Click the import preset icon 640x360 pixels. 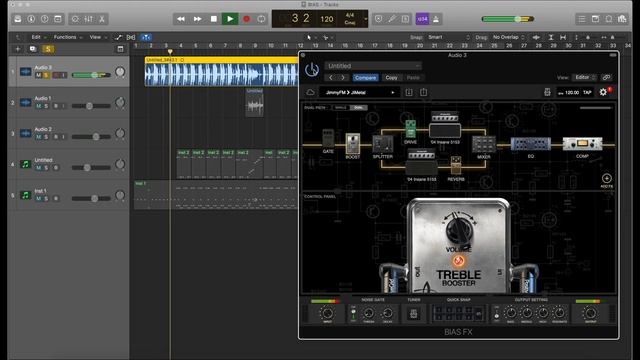click(x=409, y=93)
